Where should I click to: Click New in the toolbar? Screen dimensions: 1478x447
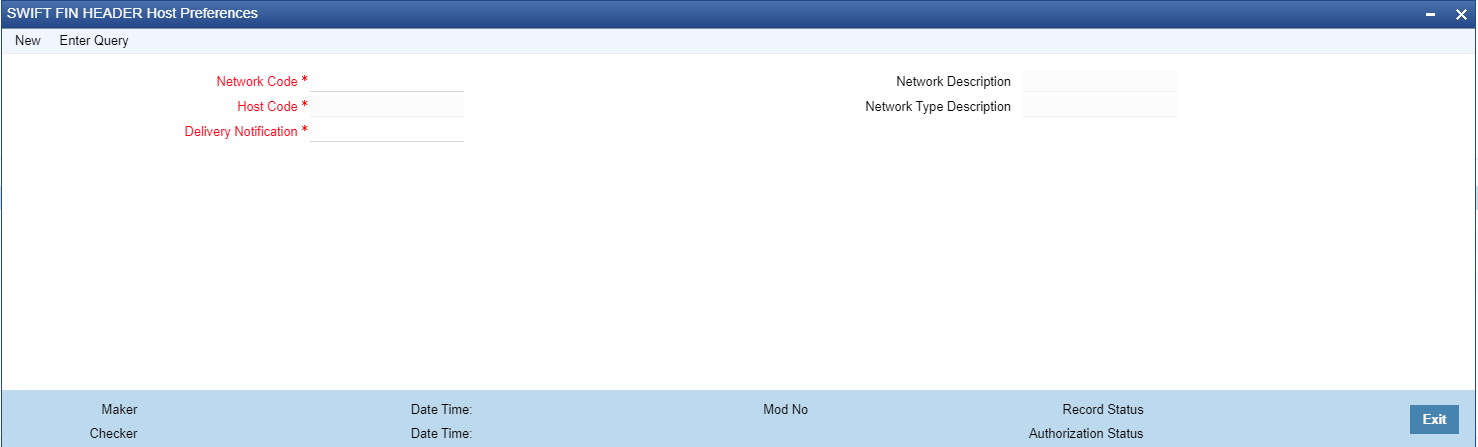click(x=28, y=41)
